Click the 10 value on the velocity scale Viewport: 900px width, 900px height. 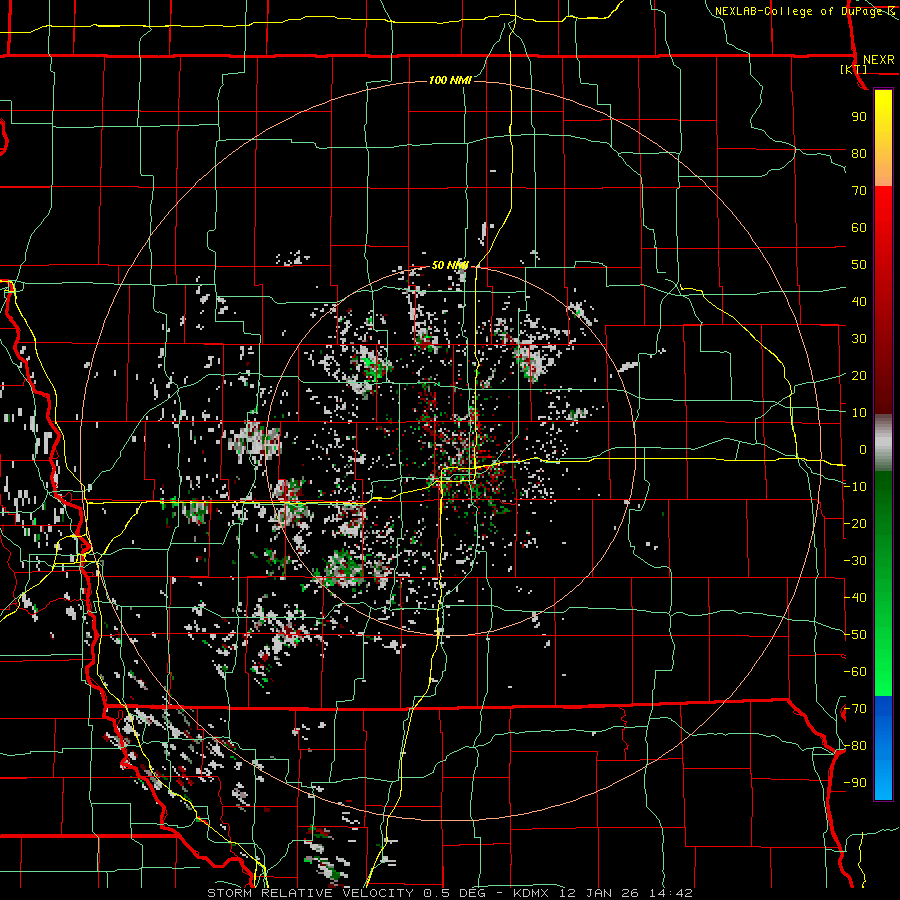point(859,413)
